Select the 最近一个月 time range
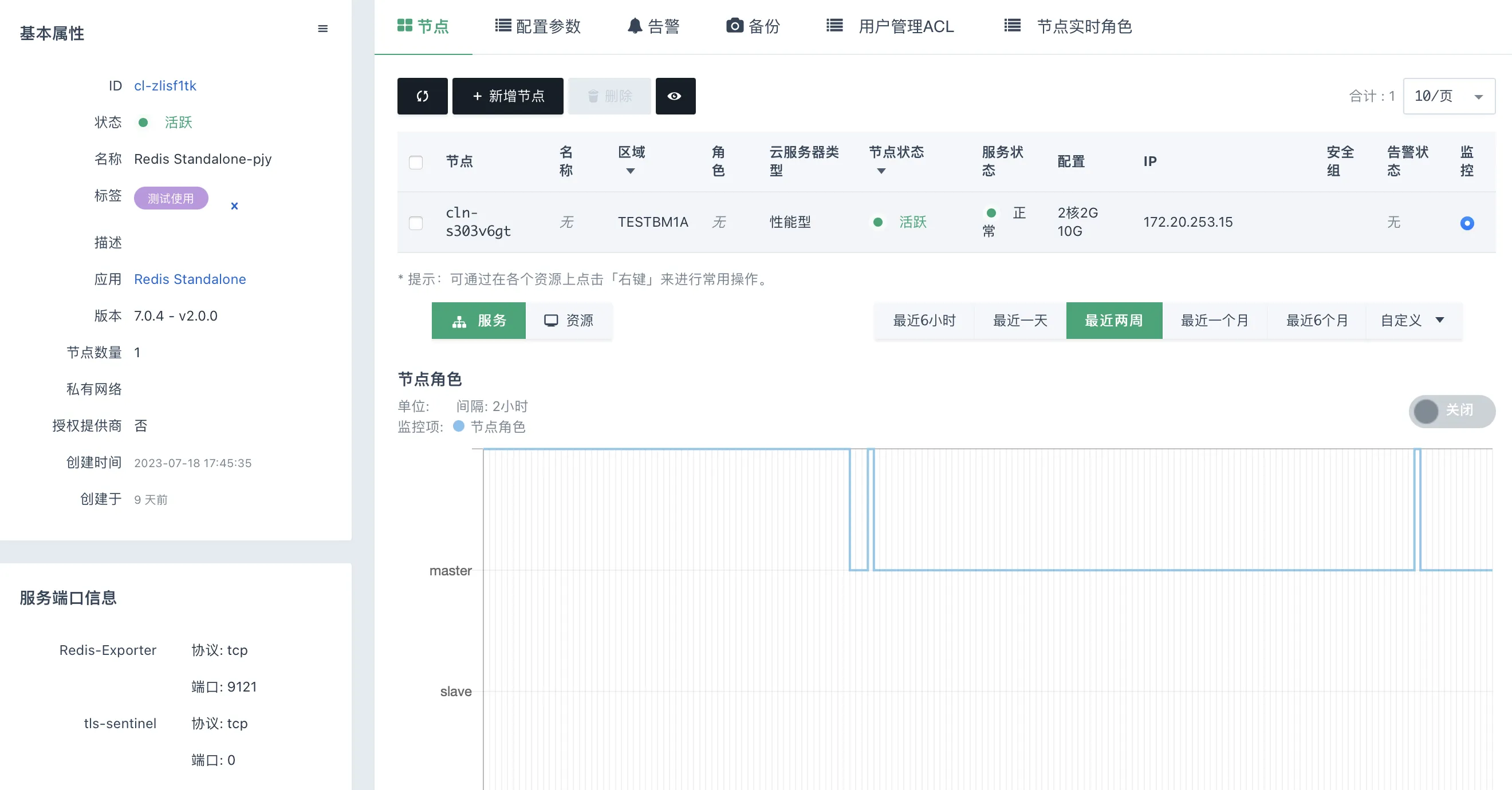Viewport: 1512px width, 790px height. point(1214,320)
